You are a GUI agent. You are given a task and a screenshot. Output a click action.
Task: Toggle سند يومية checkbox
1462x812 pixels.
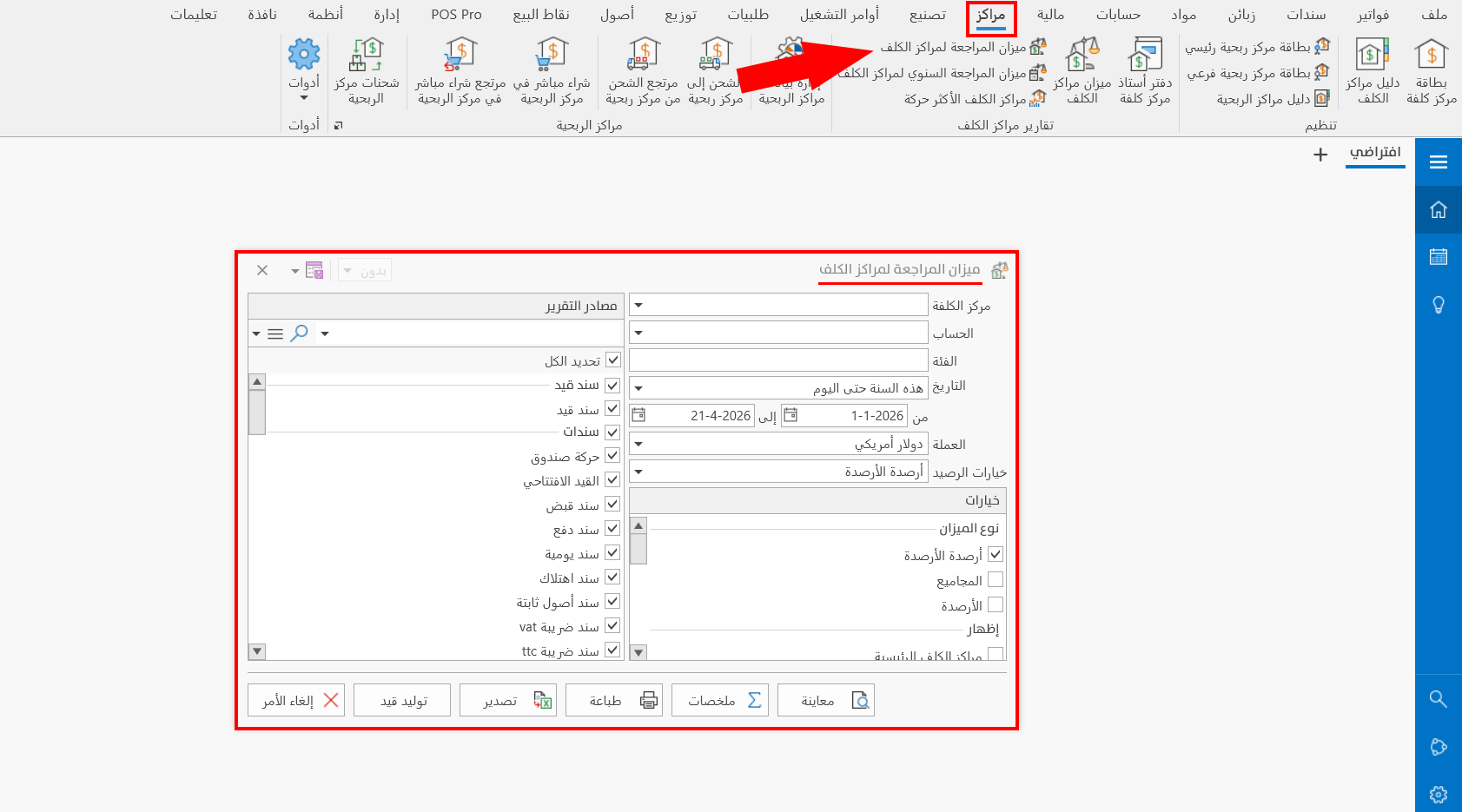pyautogui.click(x=612, y=553)
